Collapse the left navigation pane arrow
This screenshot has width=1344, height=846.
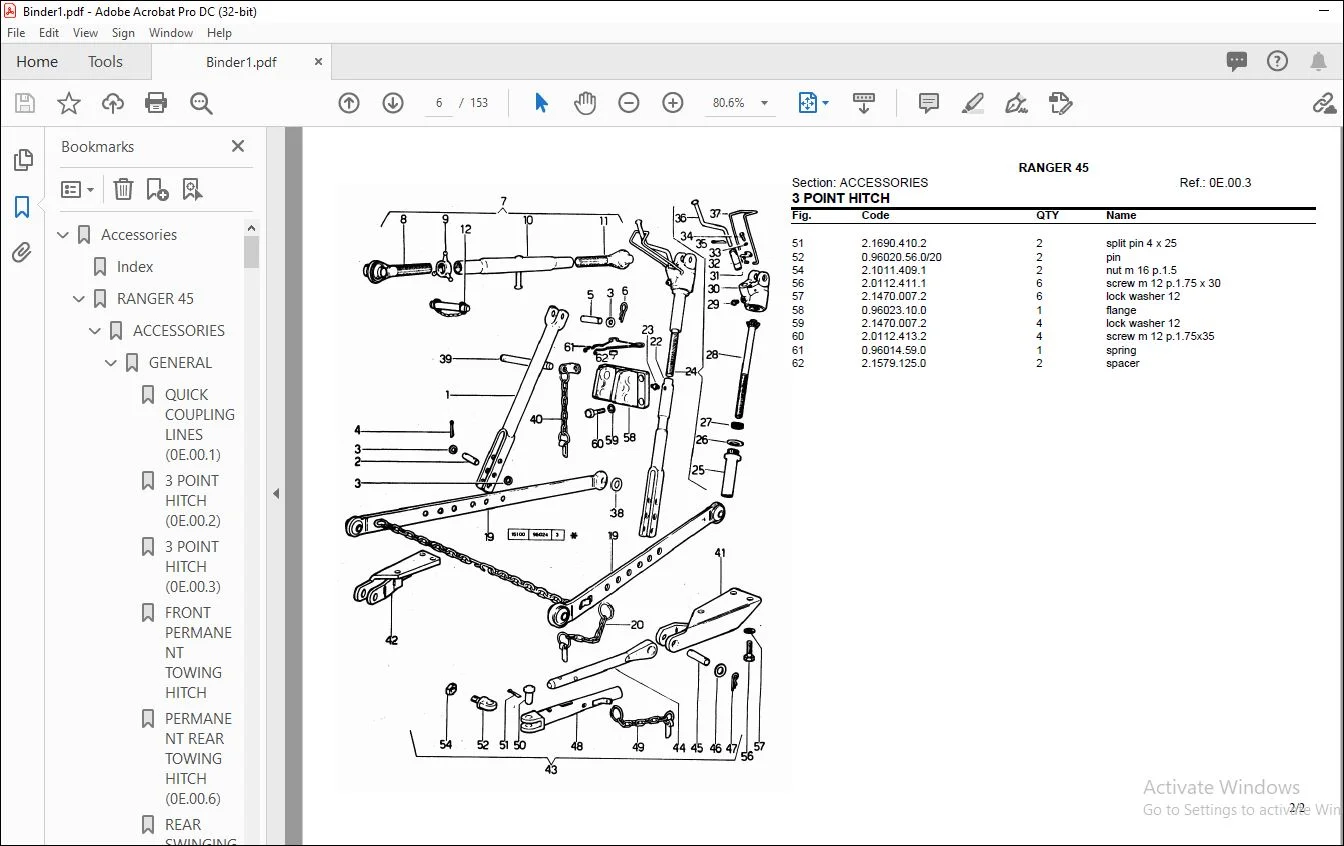(x=276, y=493)
